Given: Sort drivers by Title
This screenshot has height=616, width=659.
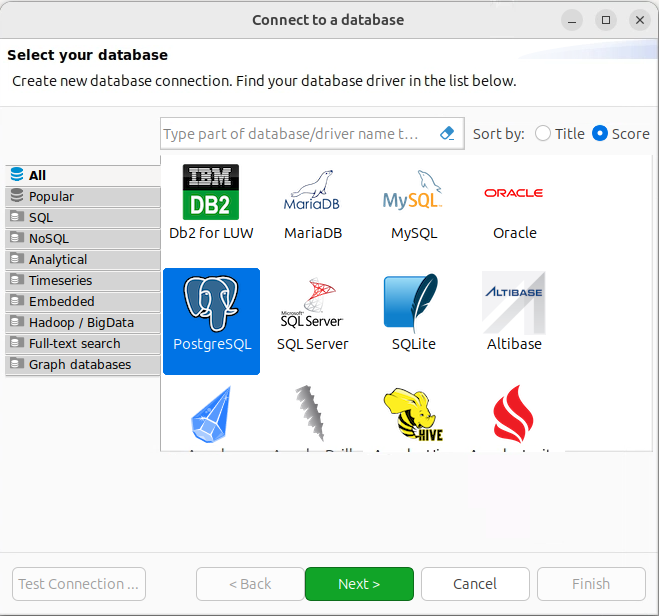Looking at the screenshot, I should tap(543, 133).
